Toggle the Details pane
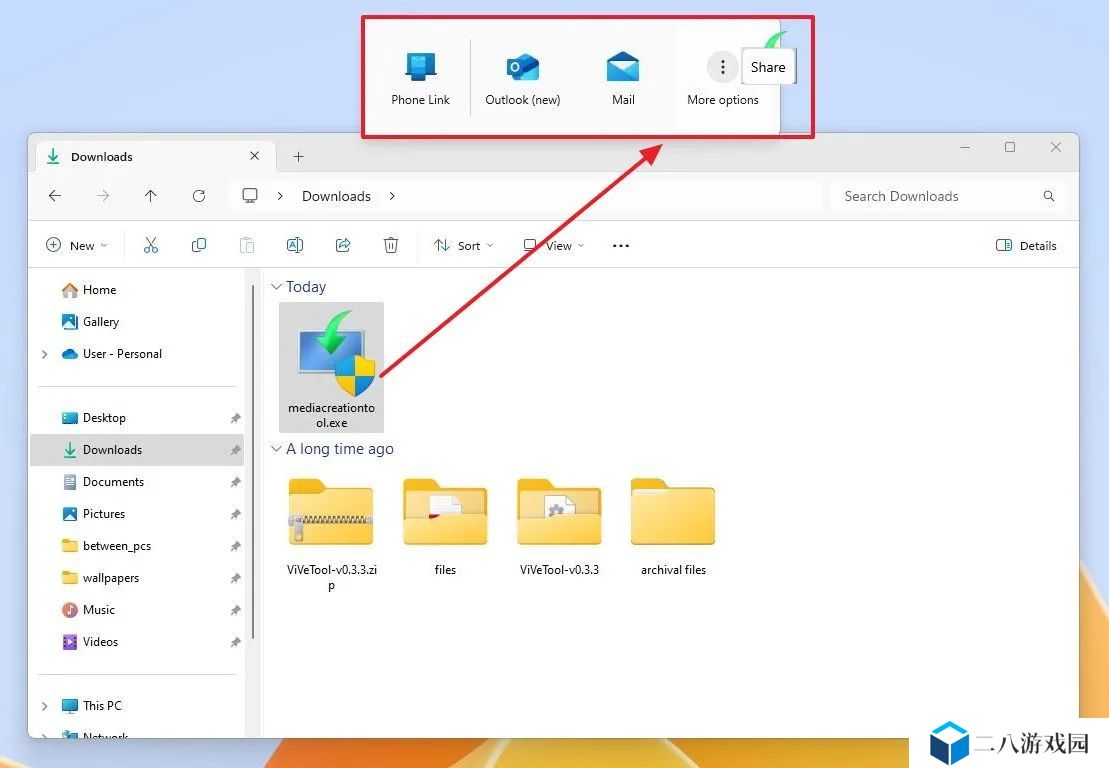 click(x=1026, y=245)
